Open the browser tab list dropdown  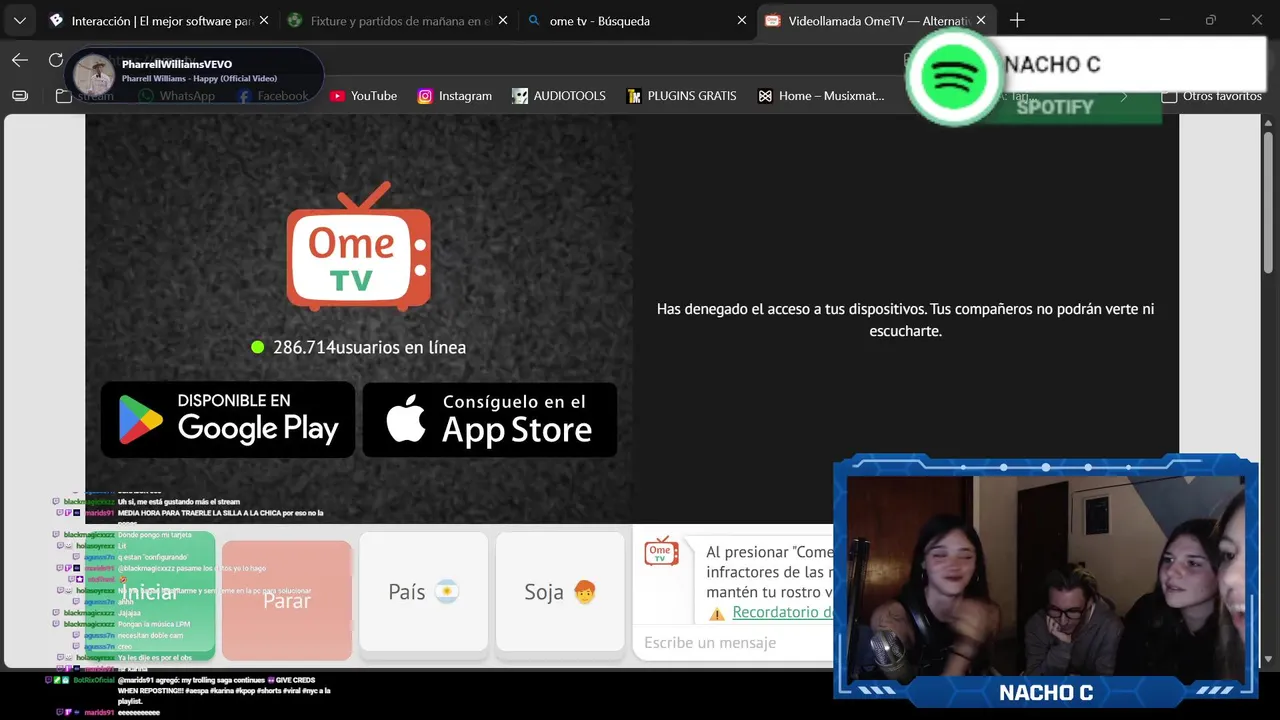[19, 20]
